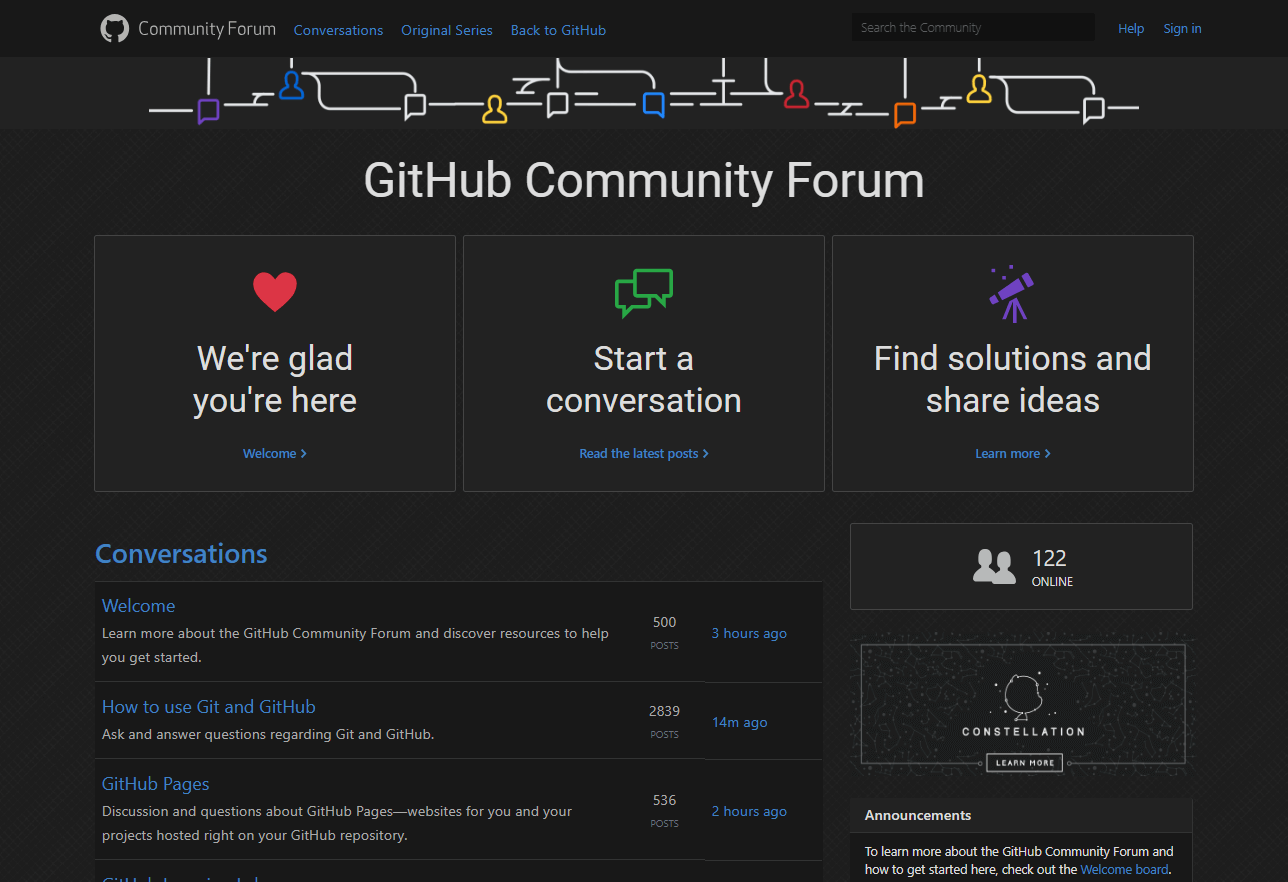Follow the Welcome link in first card

point(275,453)
